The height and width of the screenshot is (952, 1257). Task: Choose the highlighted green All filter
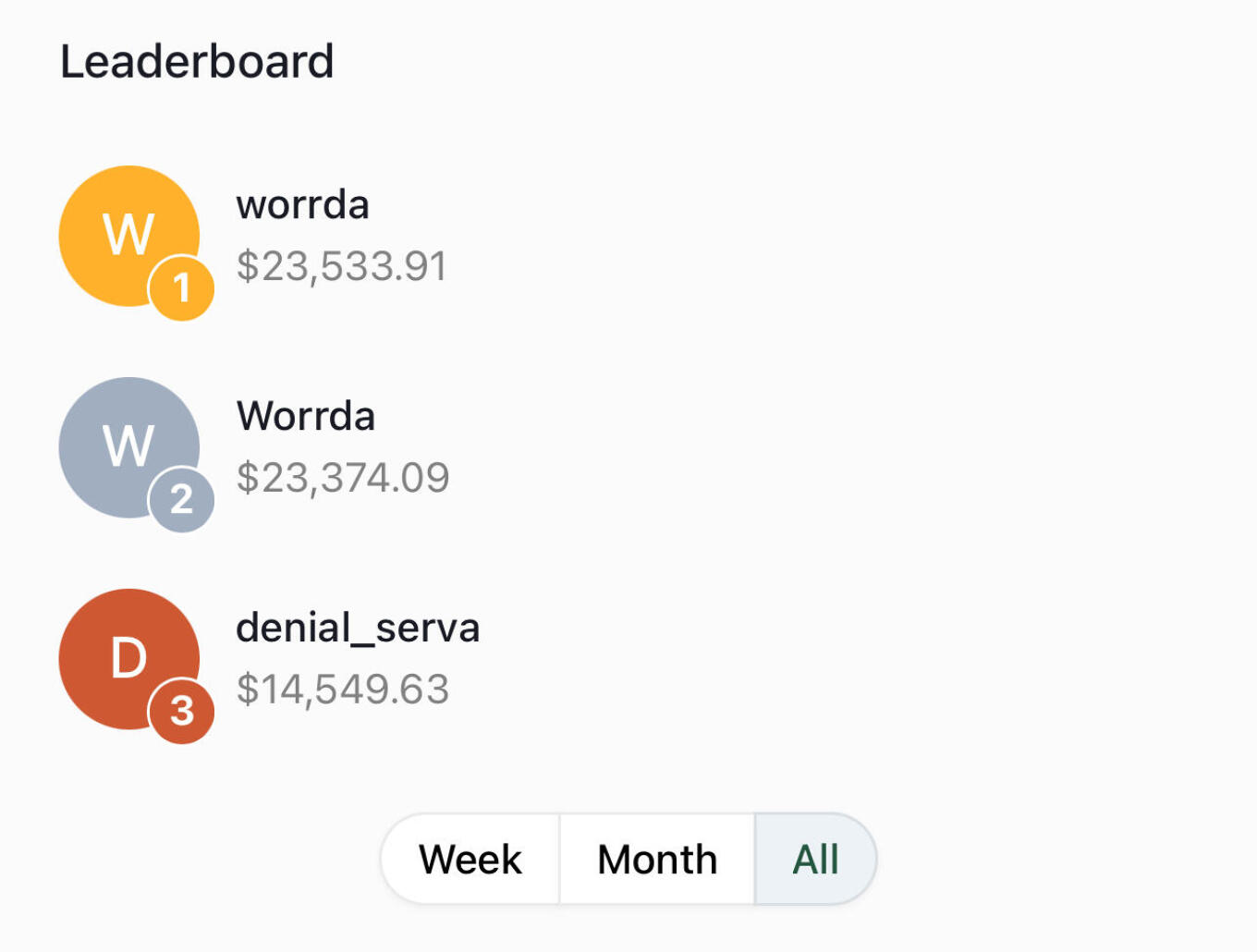[815, 860]
